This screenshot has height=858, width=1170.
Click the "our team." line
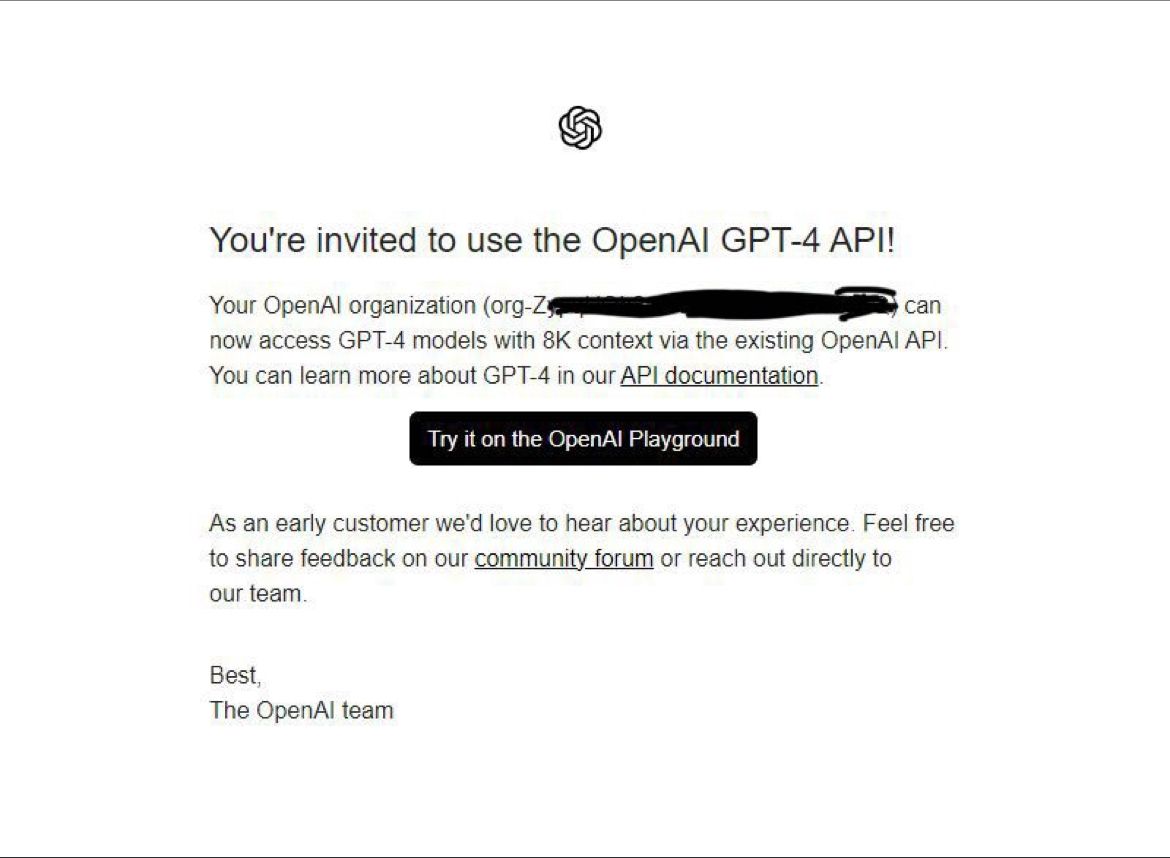(x=258, y=594)
